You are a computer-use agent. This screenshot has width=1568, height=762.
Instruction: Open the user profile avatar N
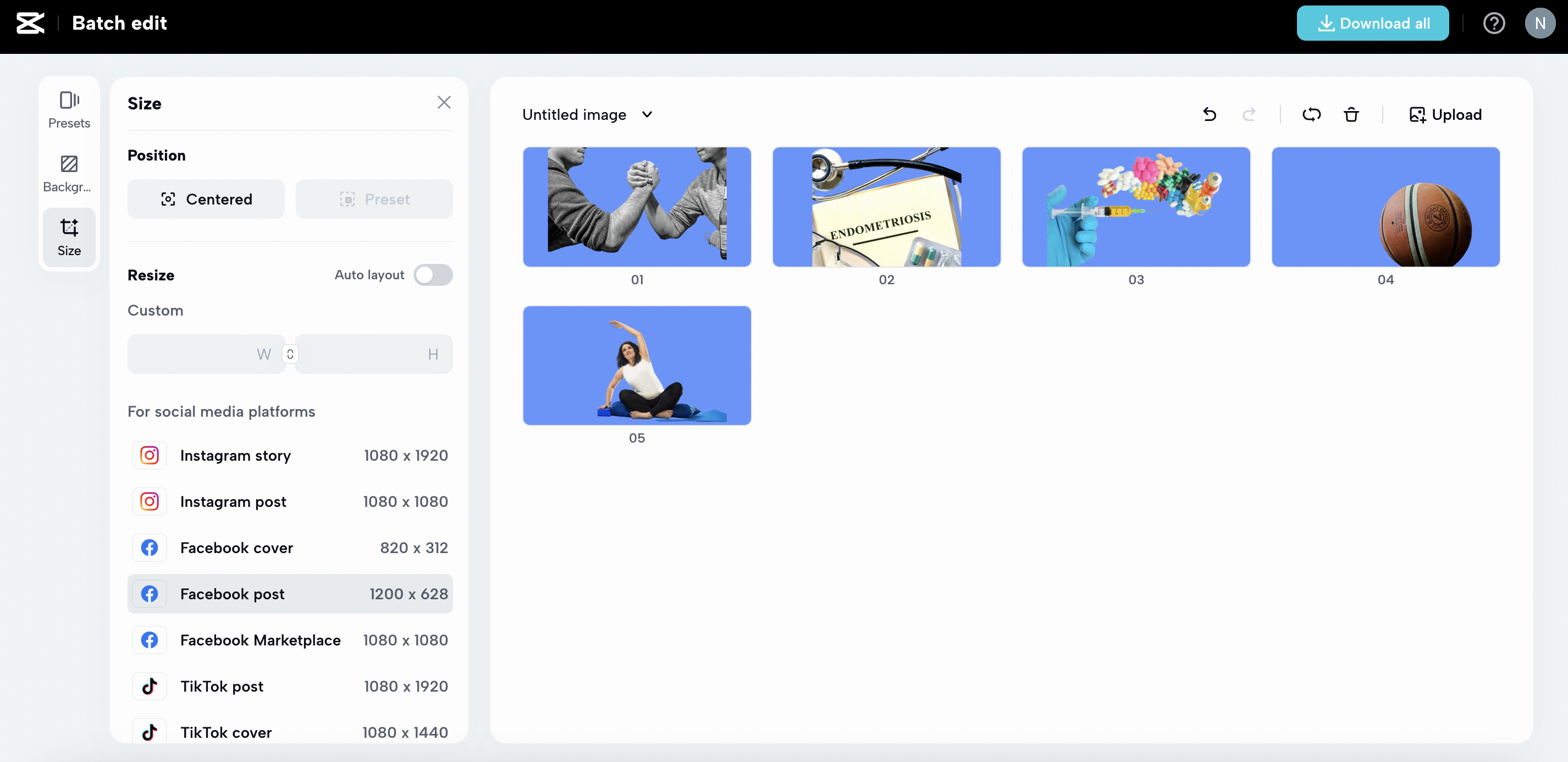click(1539, 23)
